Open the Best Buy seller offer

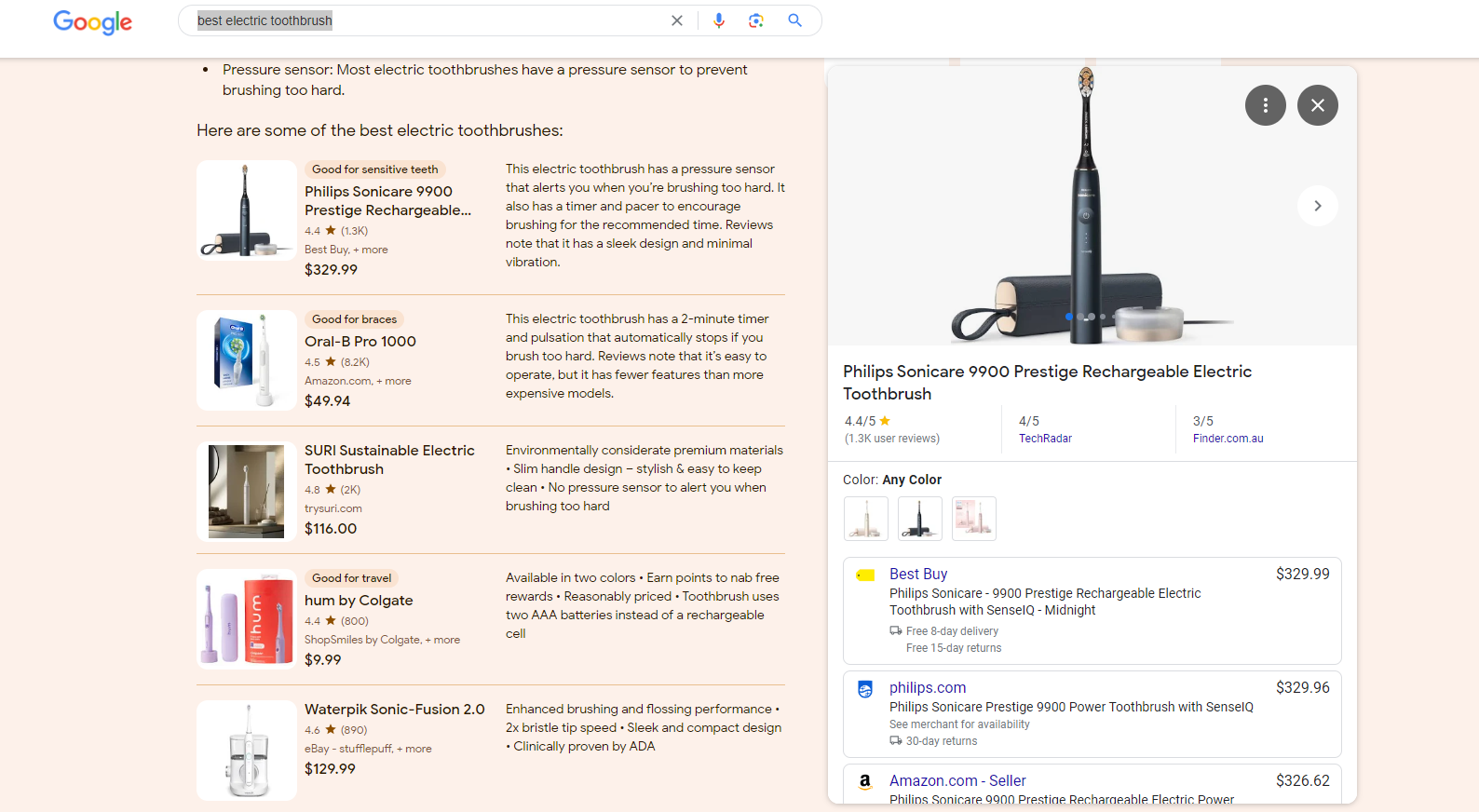point(1092,611)
